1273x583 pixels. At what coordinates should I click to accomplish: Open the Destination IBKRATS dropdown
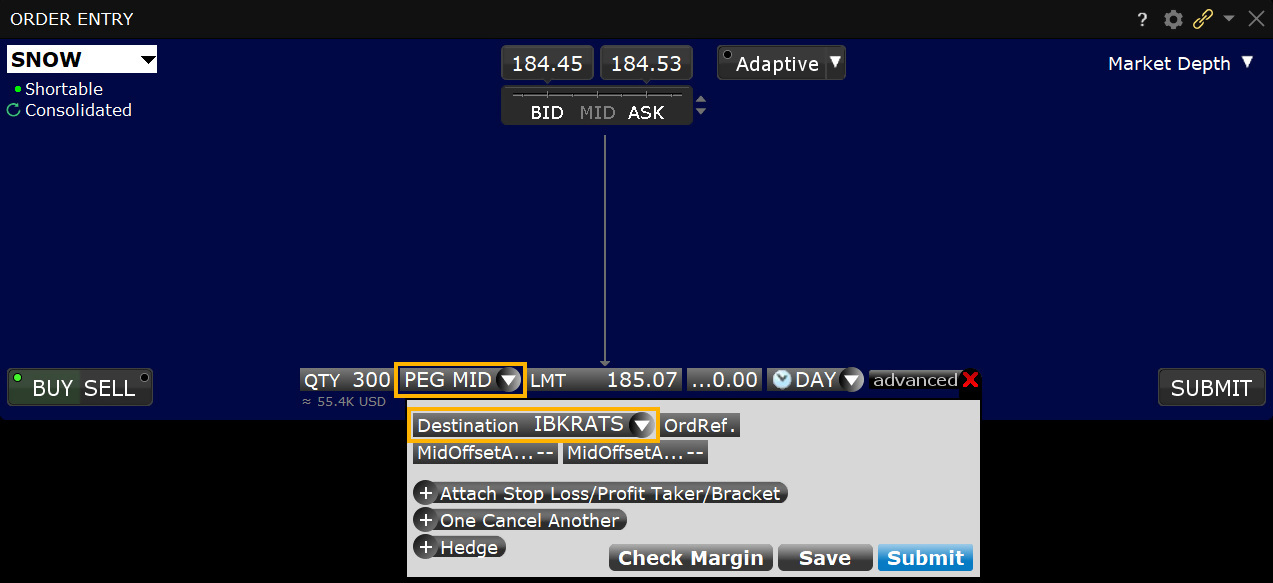[641, 425]
